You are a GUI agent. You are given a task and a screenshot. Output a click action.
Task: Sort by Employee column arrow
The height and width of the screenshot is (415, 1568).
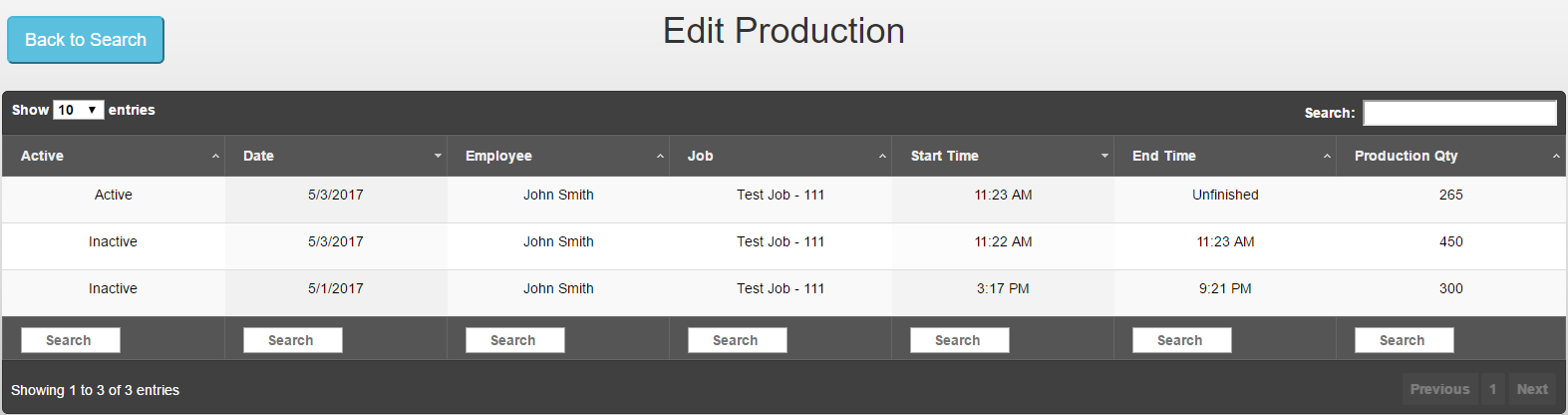[660, 157]
